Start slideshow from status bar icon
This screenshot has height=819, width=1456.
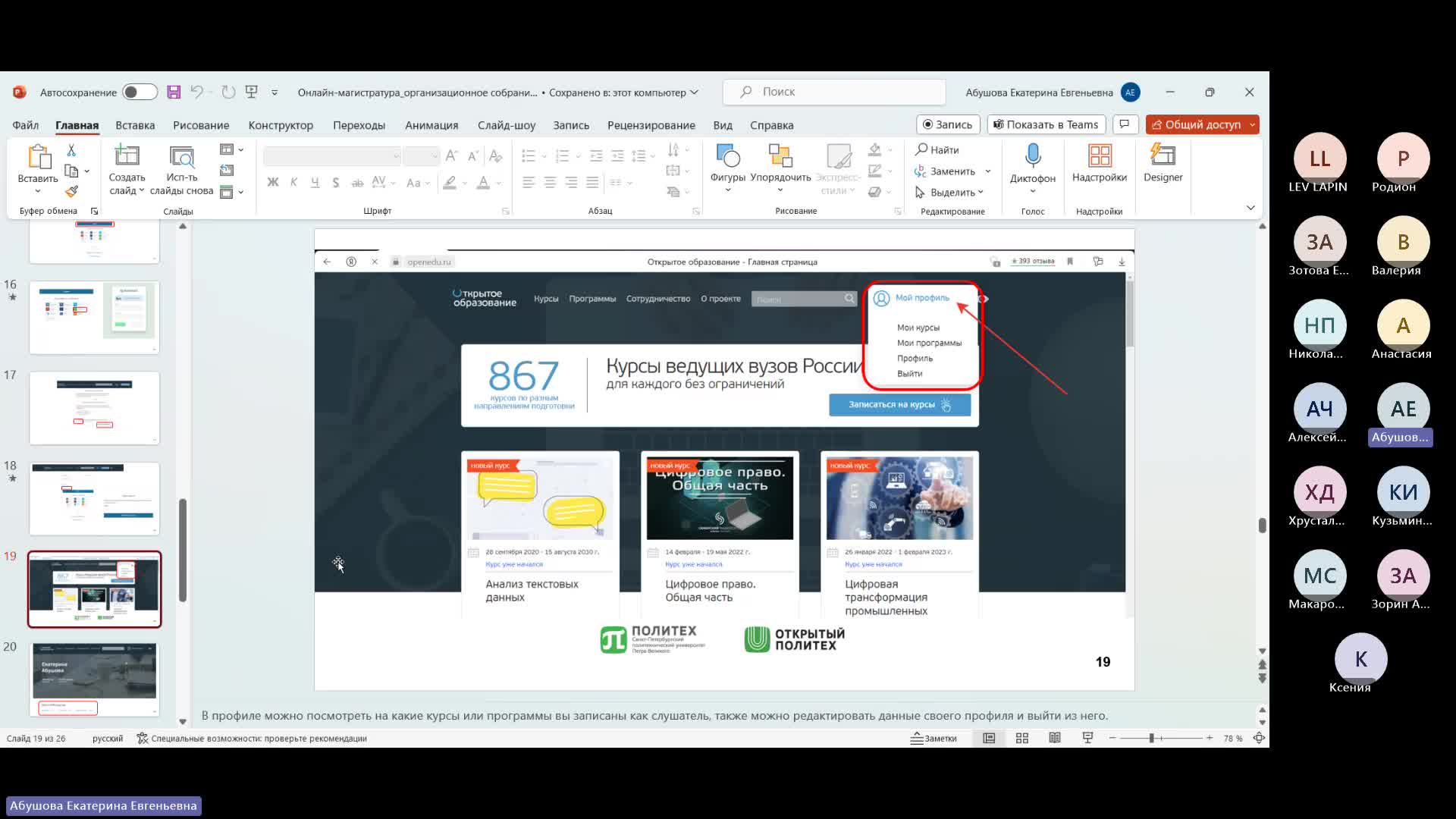pyautogui.click(x=1087, y=739)
